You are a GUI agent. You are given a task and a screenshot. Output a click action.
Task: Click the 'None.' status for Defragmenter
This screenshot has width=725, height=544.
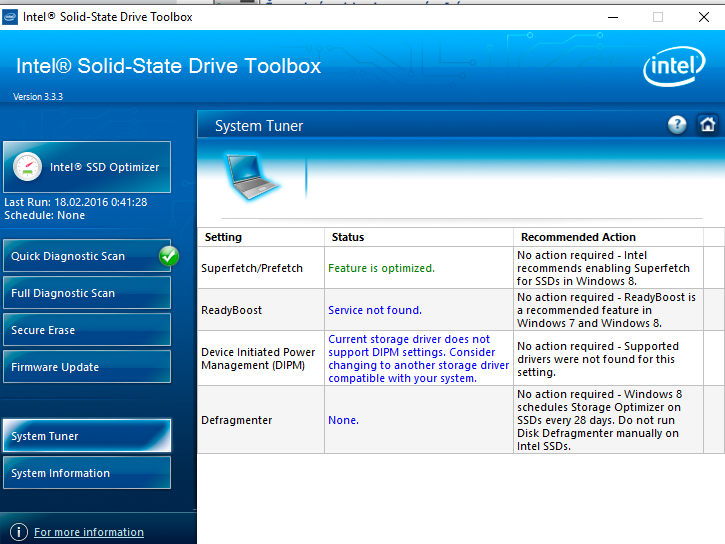coord(344,420)
